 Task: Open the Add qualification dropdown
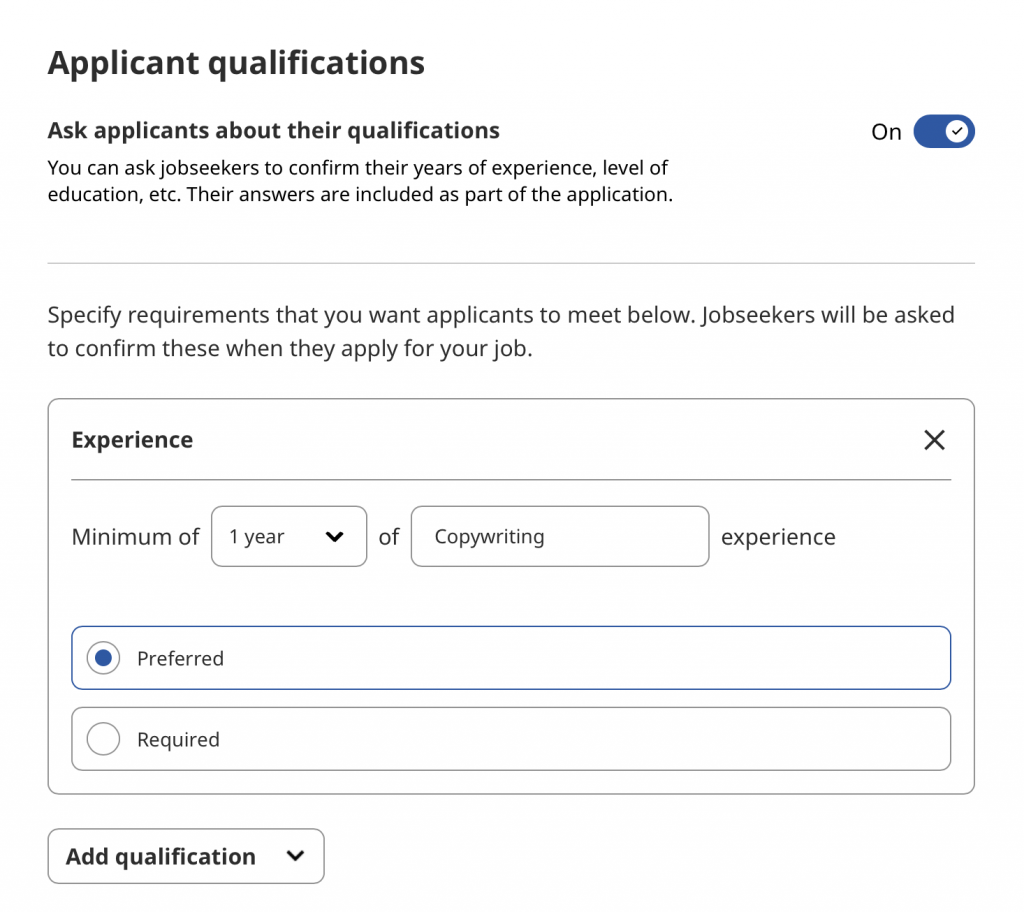pos(185,856)
